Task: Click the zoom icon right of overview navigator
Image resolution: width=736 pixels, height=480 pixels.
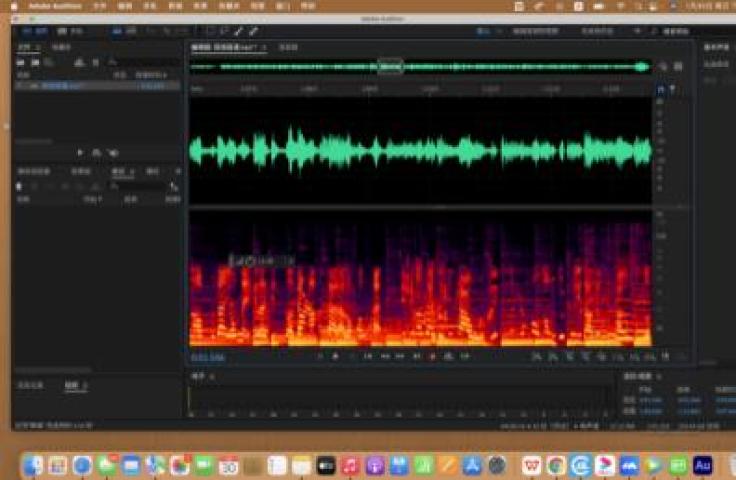Action: click(663, 67)
